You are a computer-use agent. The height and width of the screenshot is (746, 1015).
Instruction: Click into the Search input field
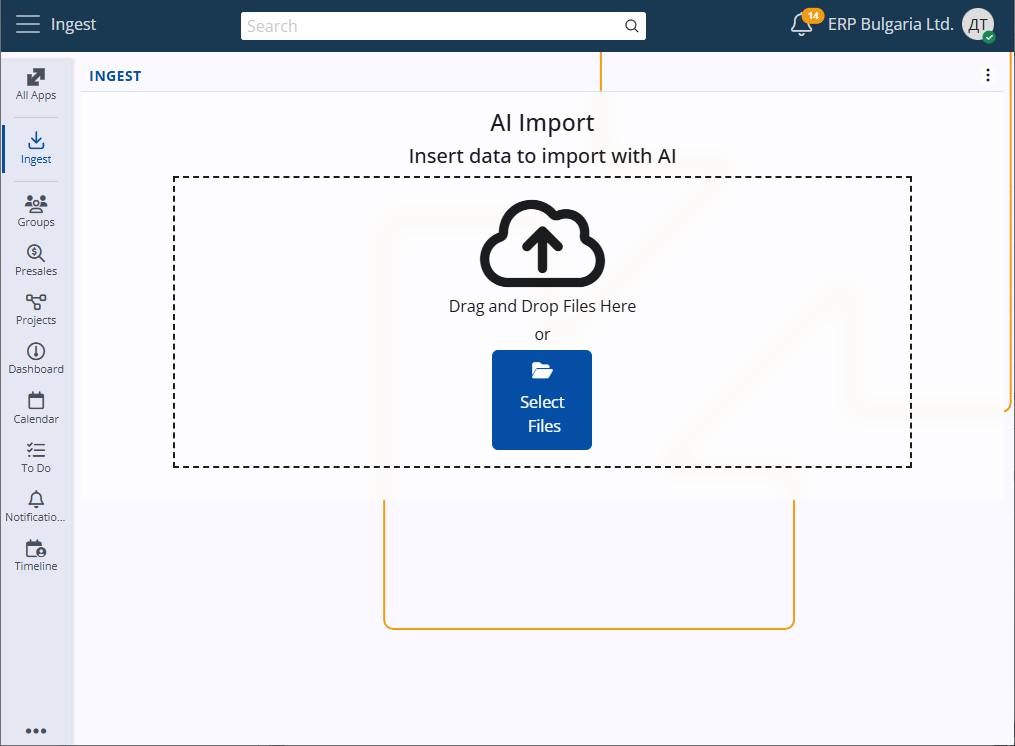tap(430, 26)
